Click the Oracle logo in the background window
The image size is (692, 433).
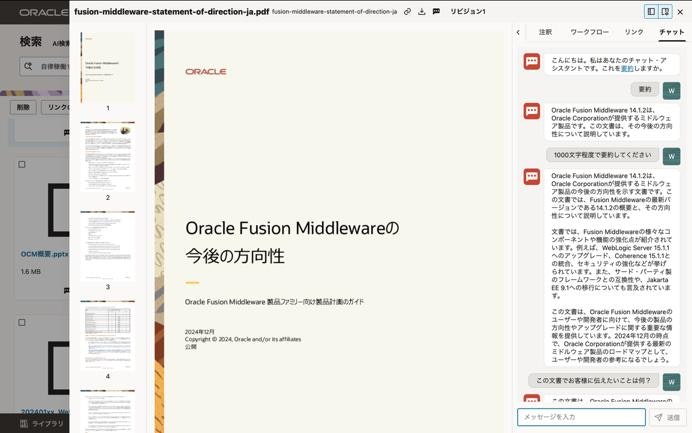click(43, 12)
